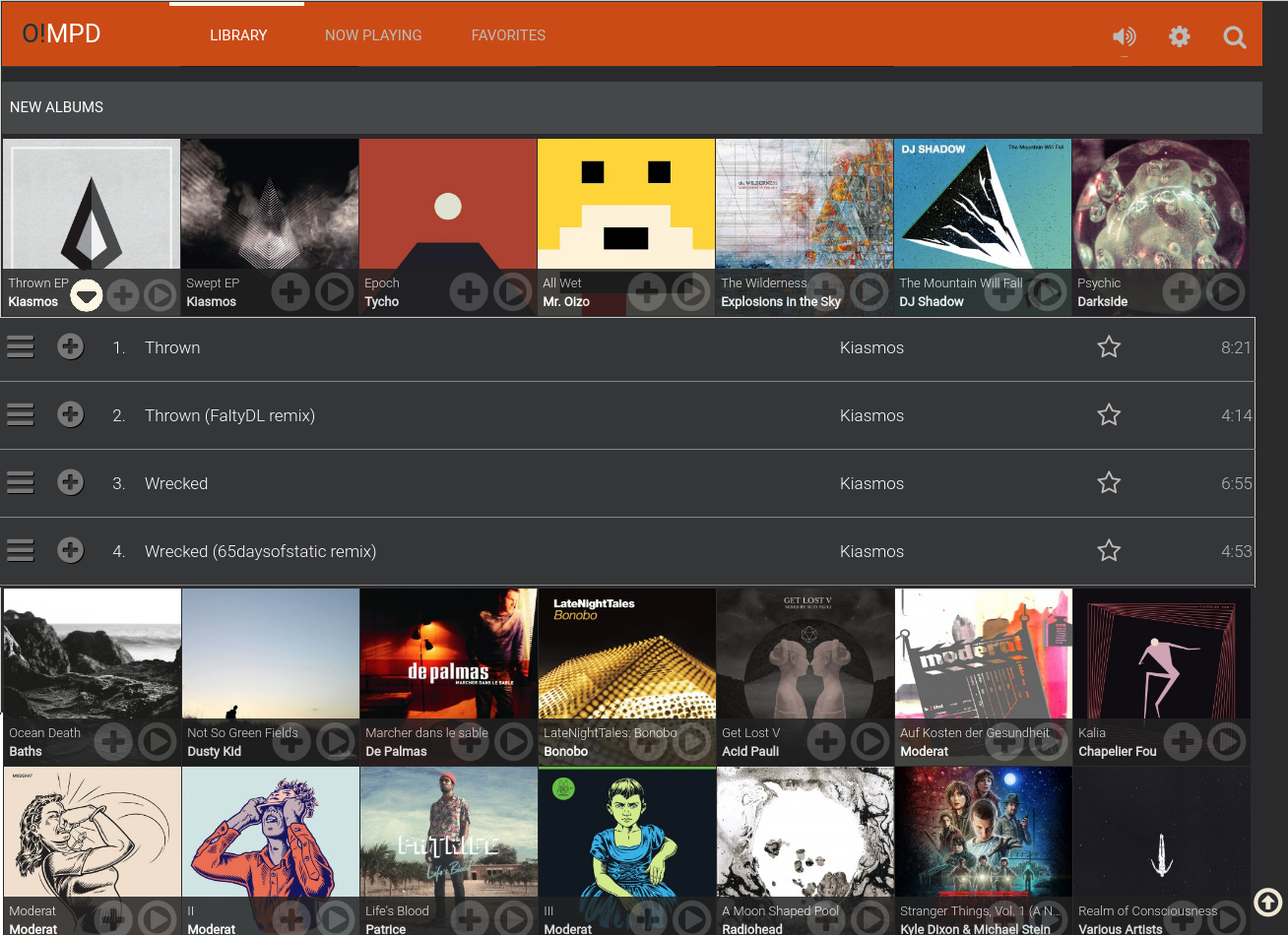Add Kalia by Chapelier Fou to playlist
Image resolution: width=1288 pixels, height=935 pixels.
[x=1183, y=742]
